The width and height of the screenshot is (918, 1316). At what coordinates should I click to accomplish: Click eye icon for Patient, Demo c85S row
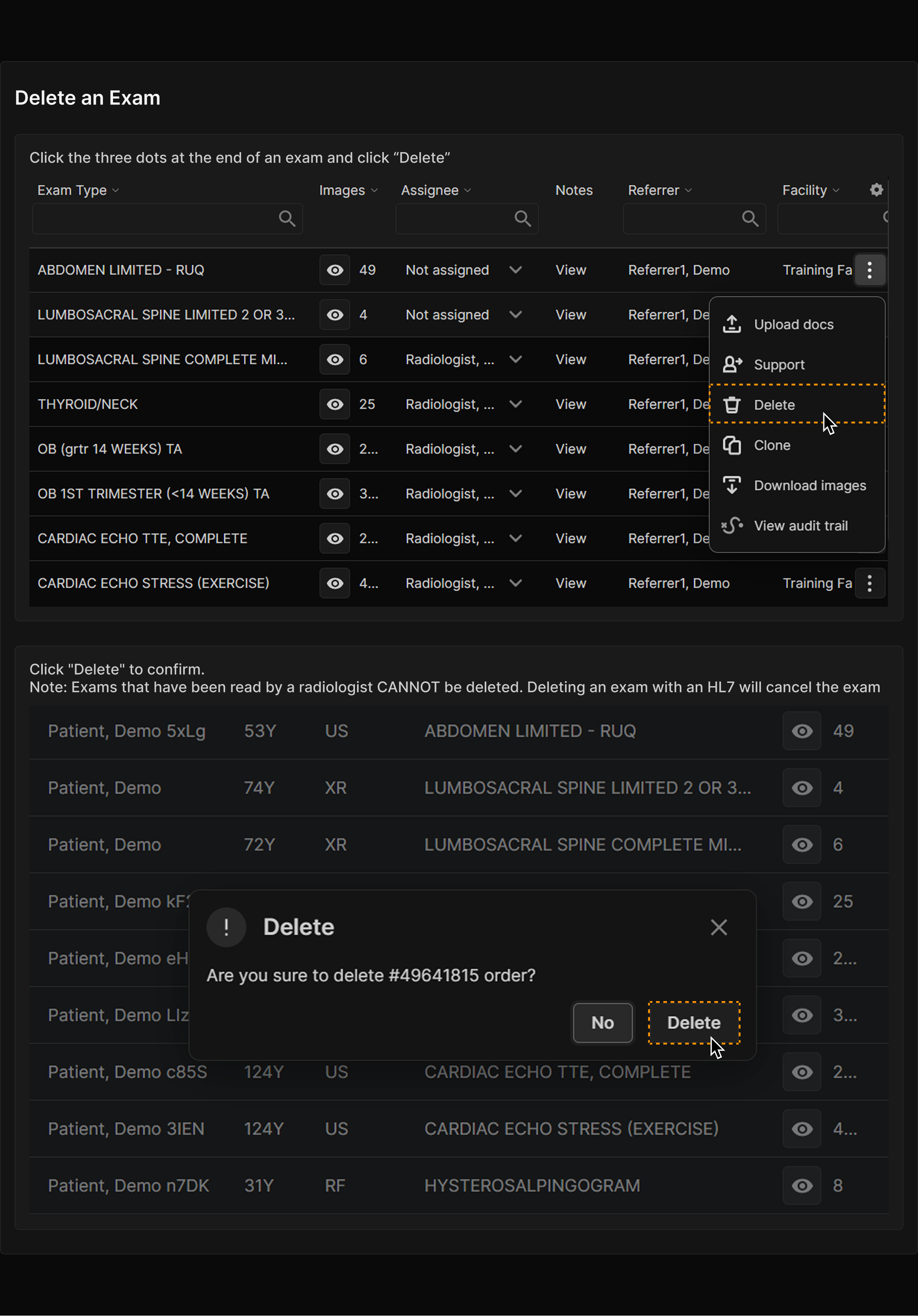point(802,1072)
